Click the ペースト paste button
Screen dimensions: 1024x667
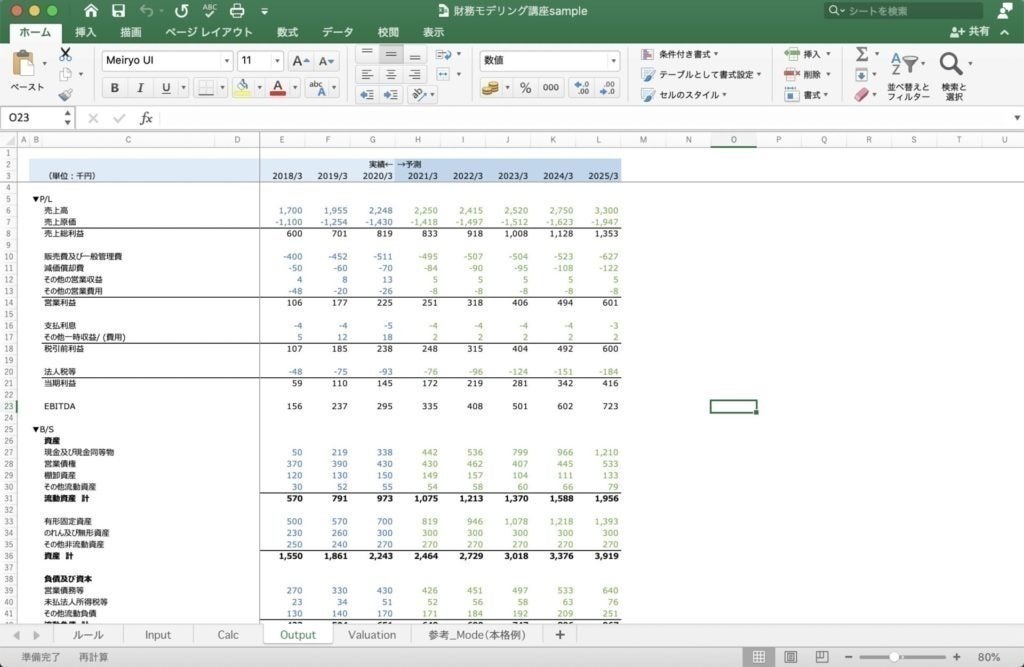(27, 72)
